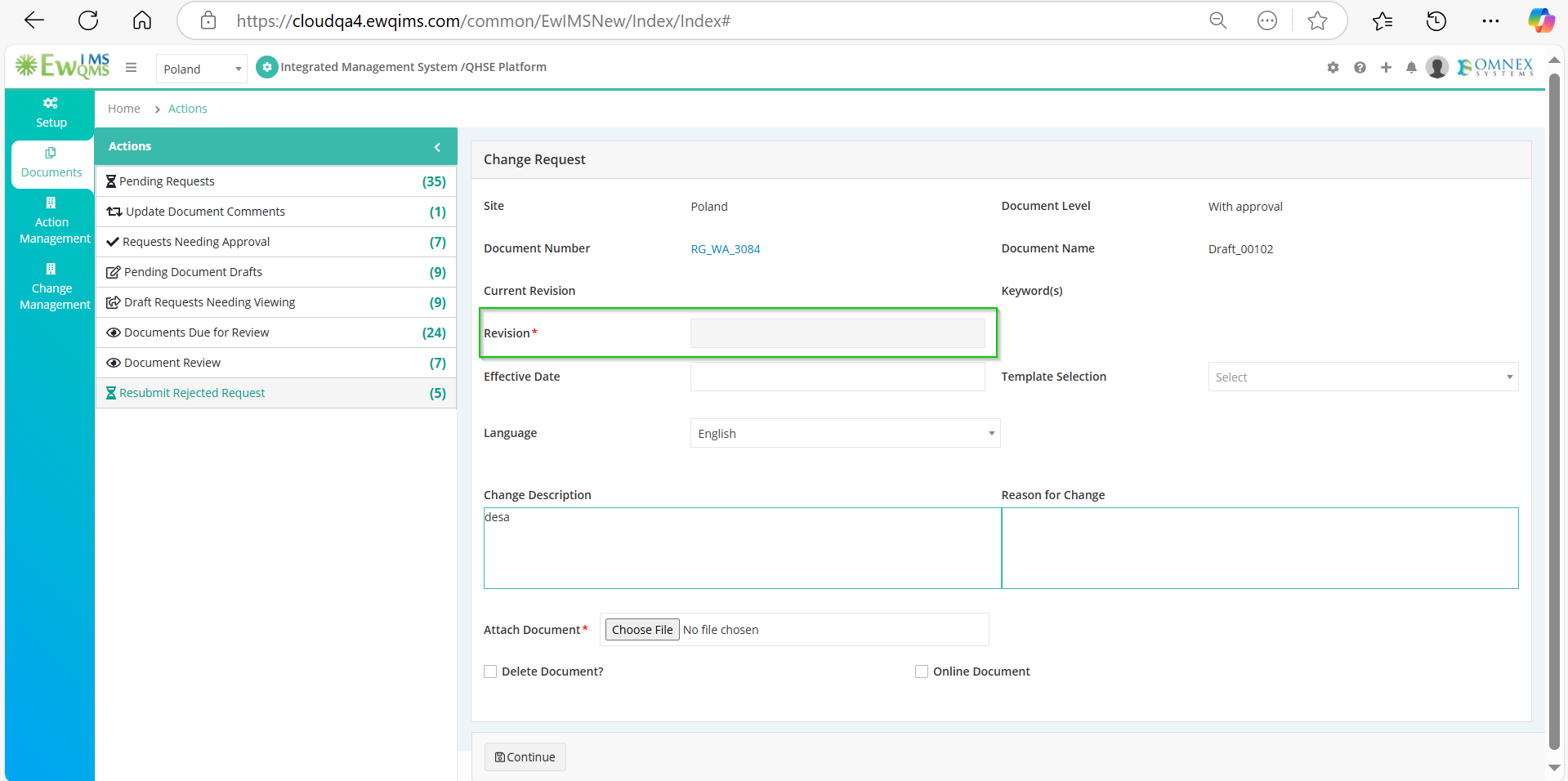Open the Favorites list
This screenshot has width=1568, height=781.
[x=1383, y=20]
